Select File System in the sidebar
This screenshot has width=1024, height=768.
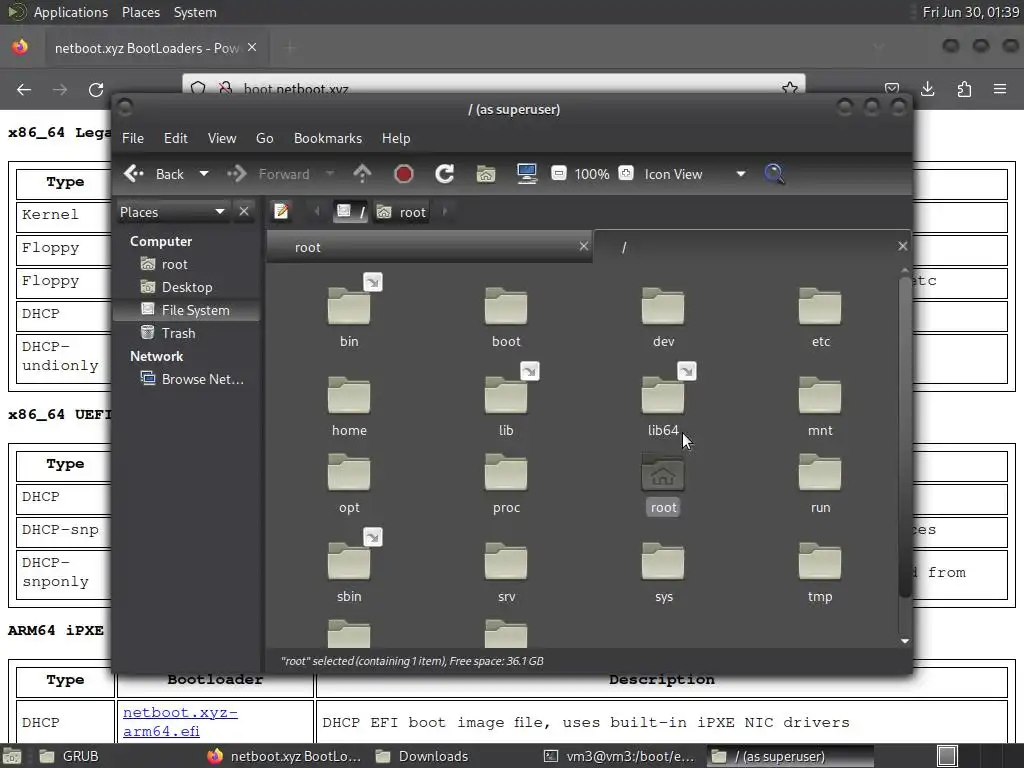pos(187,310)
